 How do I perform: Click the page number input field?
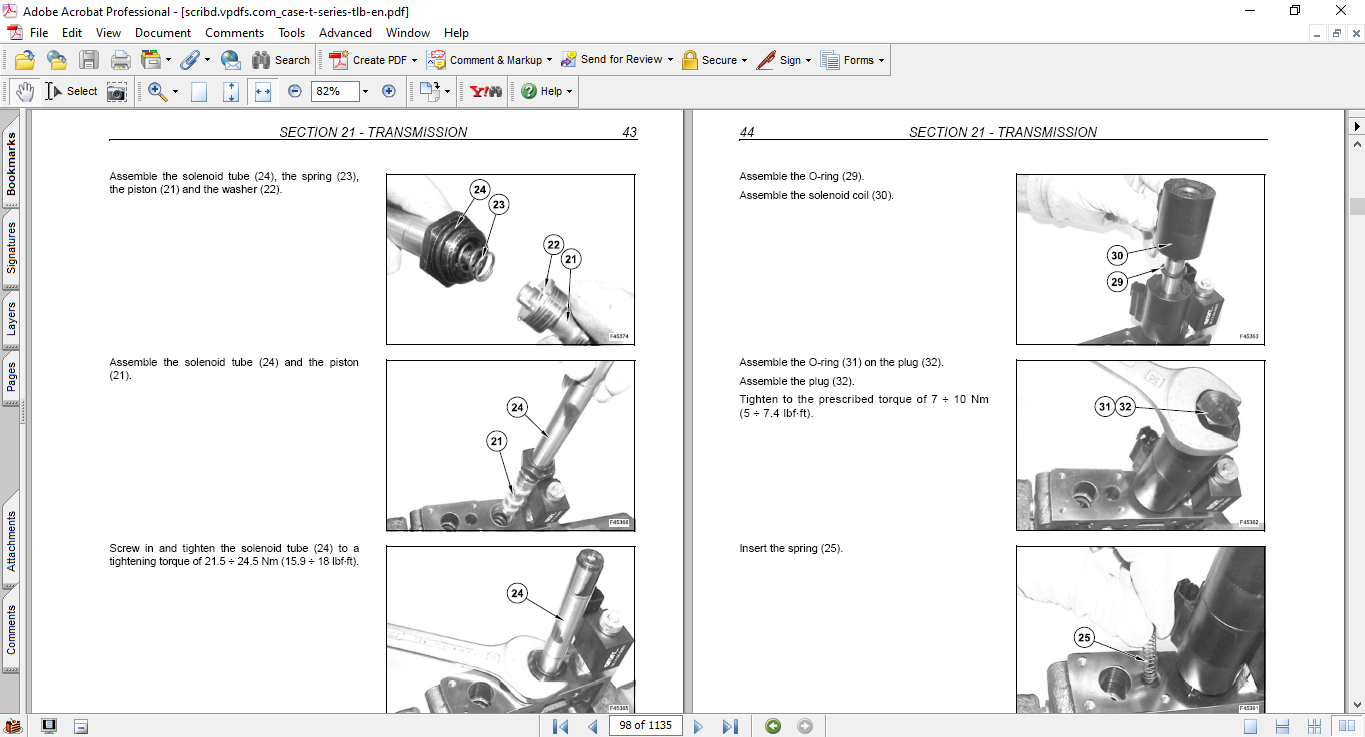(x=645, y=726)
